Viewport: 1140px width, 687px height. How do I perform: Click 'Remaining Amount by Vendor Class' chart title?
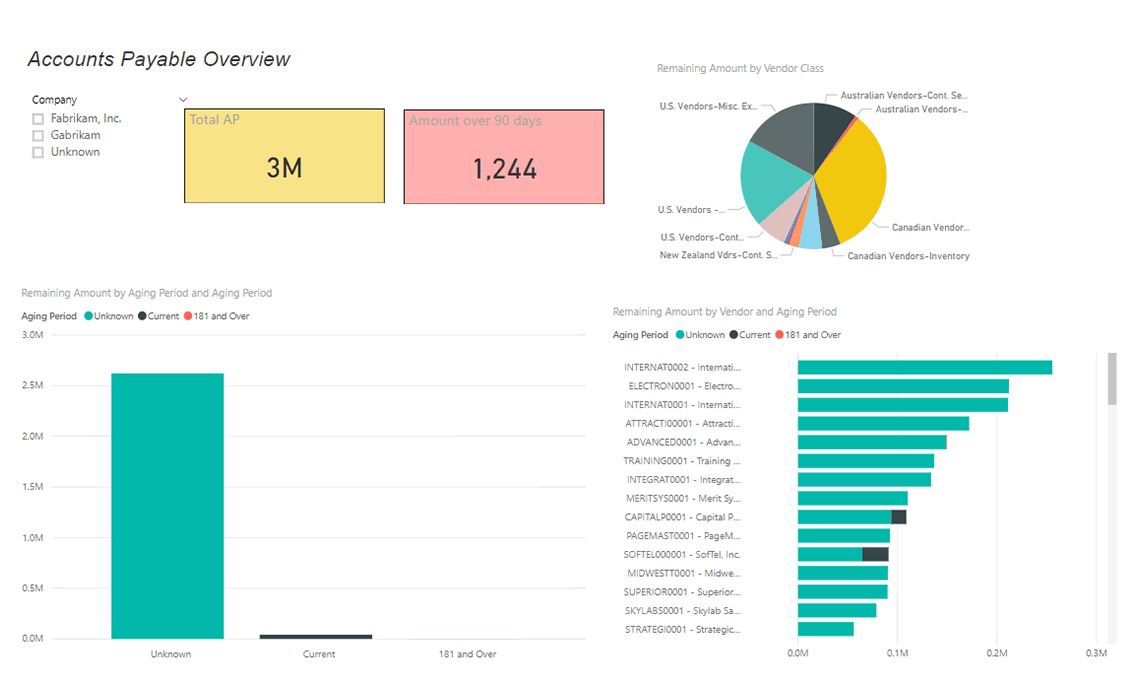click(740, 68)
